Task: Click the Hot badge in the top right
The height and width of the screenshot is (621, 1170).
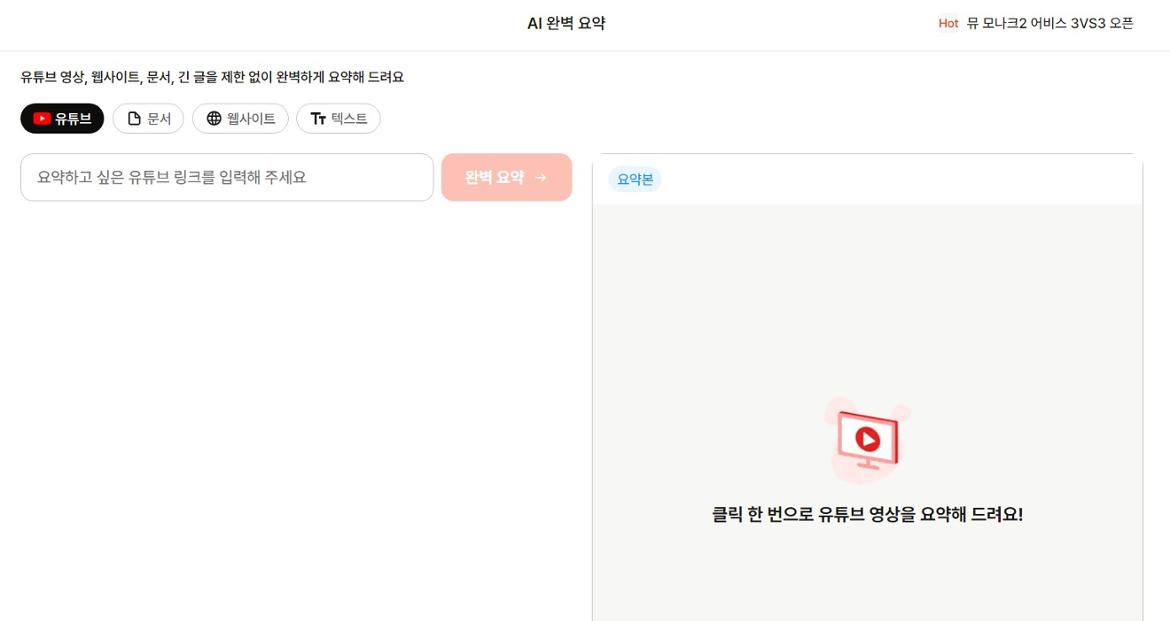Action: point(948,22)
